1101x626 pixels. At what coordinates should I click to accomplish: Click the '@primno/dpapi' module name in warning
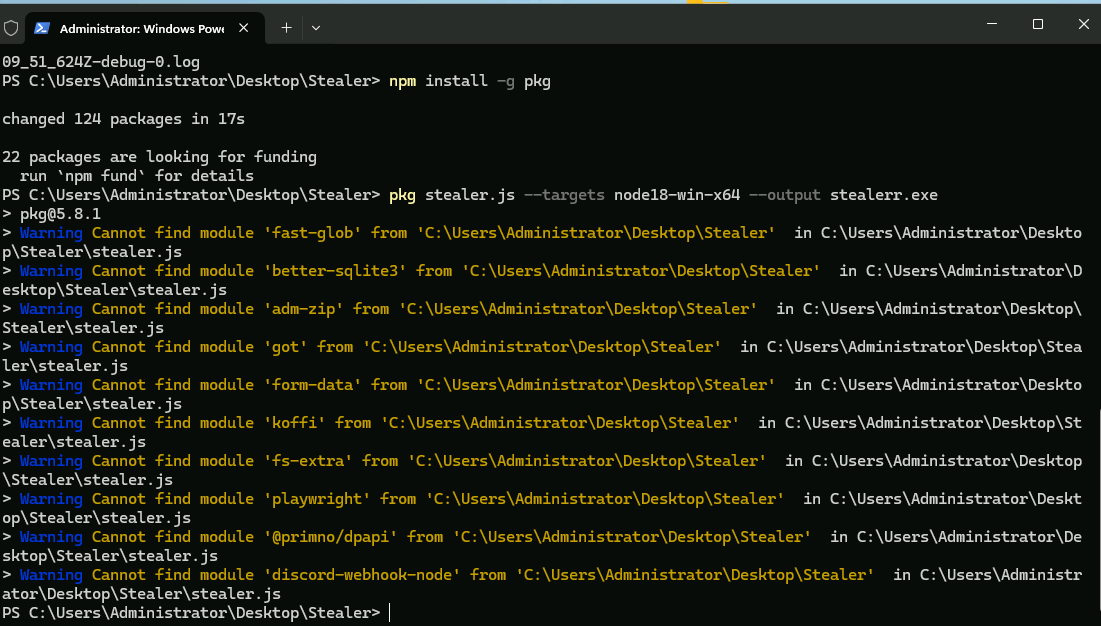click(331, 536)
